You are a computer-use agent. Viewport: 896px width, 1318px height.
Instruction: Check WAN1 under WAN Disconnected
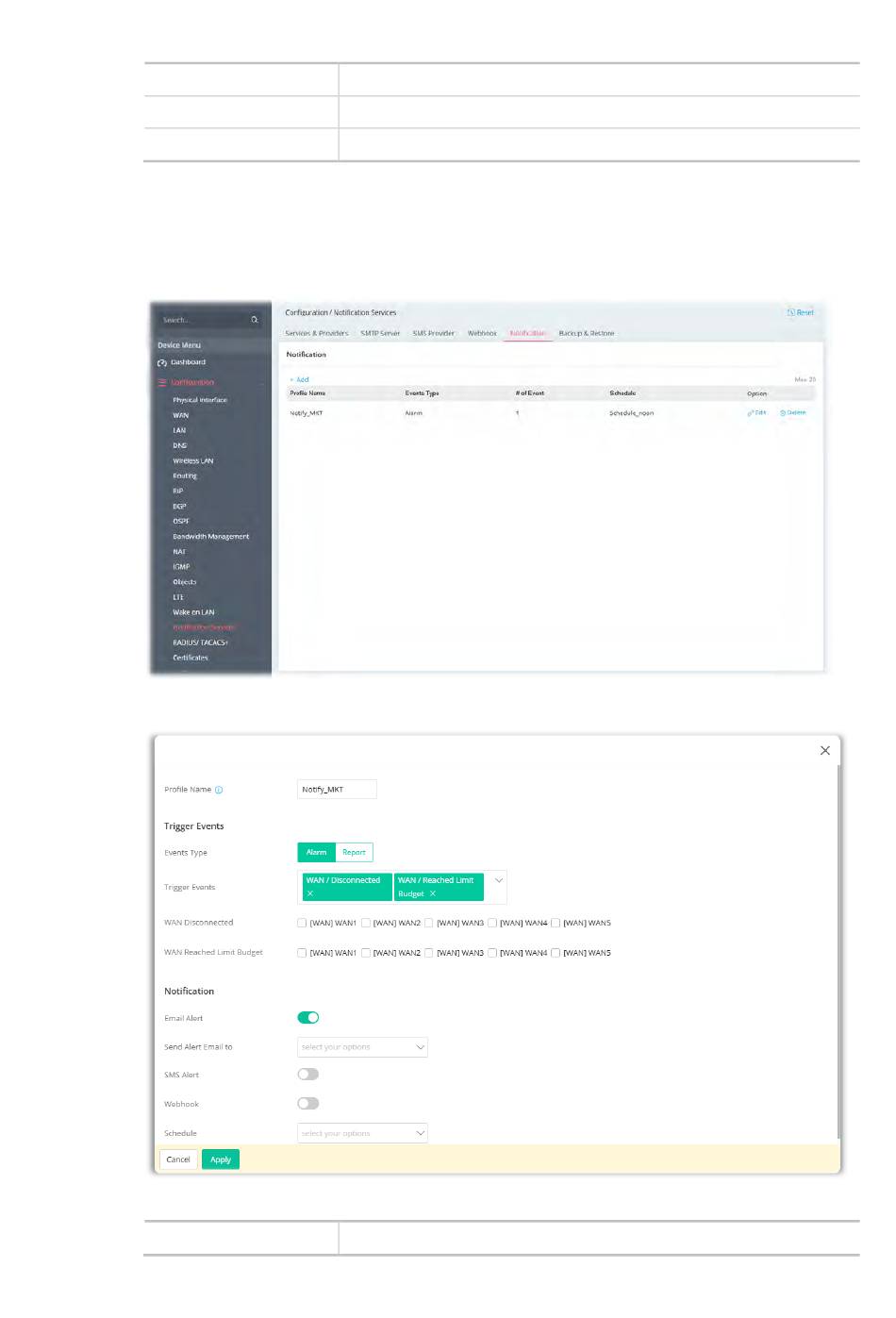[302, 923]
